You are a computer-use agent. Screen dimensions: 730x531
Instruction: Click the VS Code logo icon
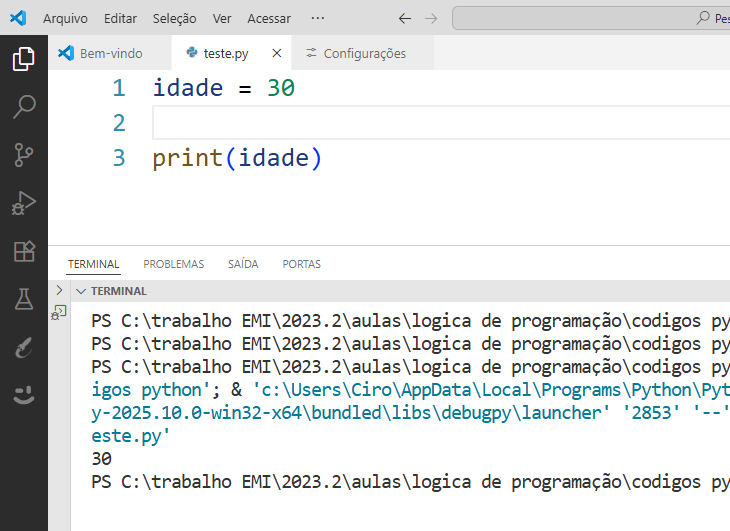coord(18,18)
